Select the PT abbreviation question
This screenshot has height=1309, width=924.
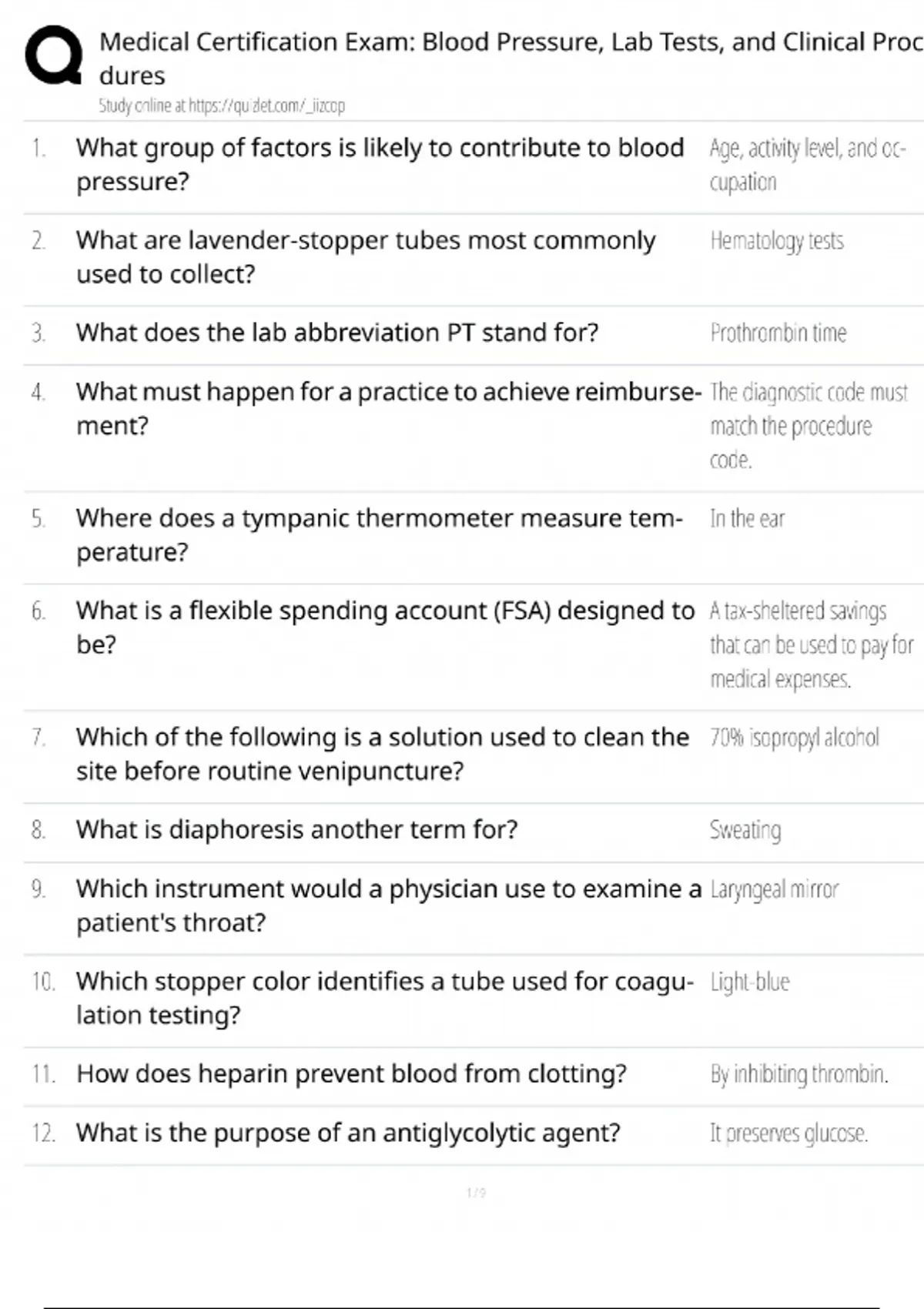point(336,333)
